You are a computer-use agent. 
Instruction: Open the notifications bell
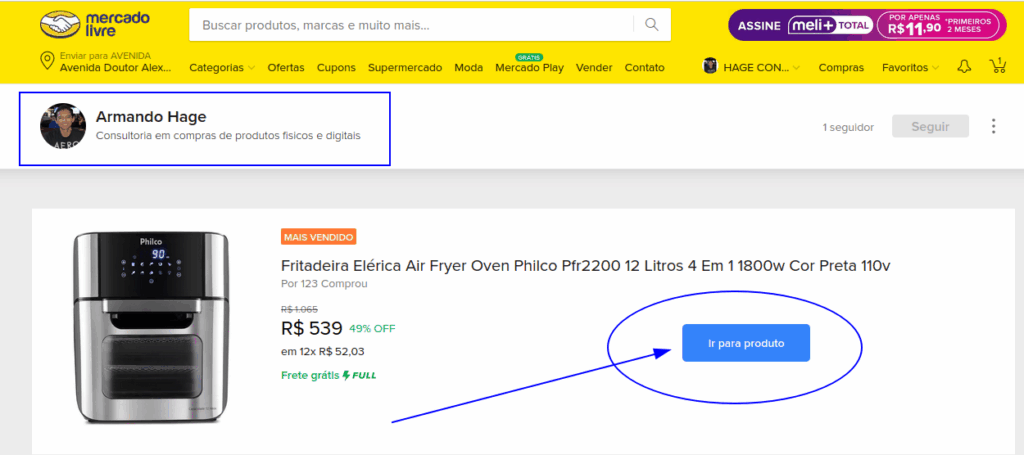[964, 67]
